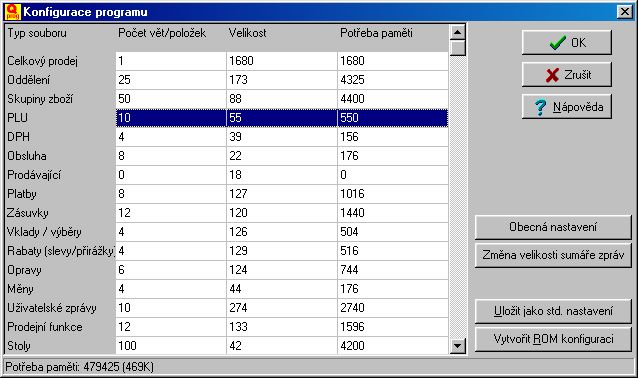Viewport: 638px width, 378px height.
Task: Click Platby memory value 1016
Action: coord(393,194)
